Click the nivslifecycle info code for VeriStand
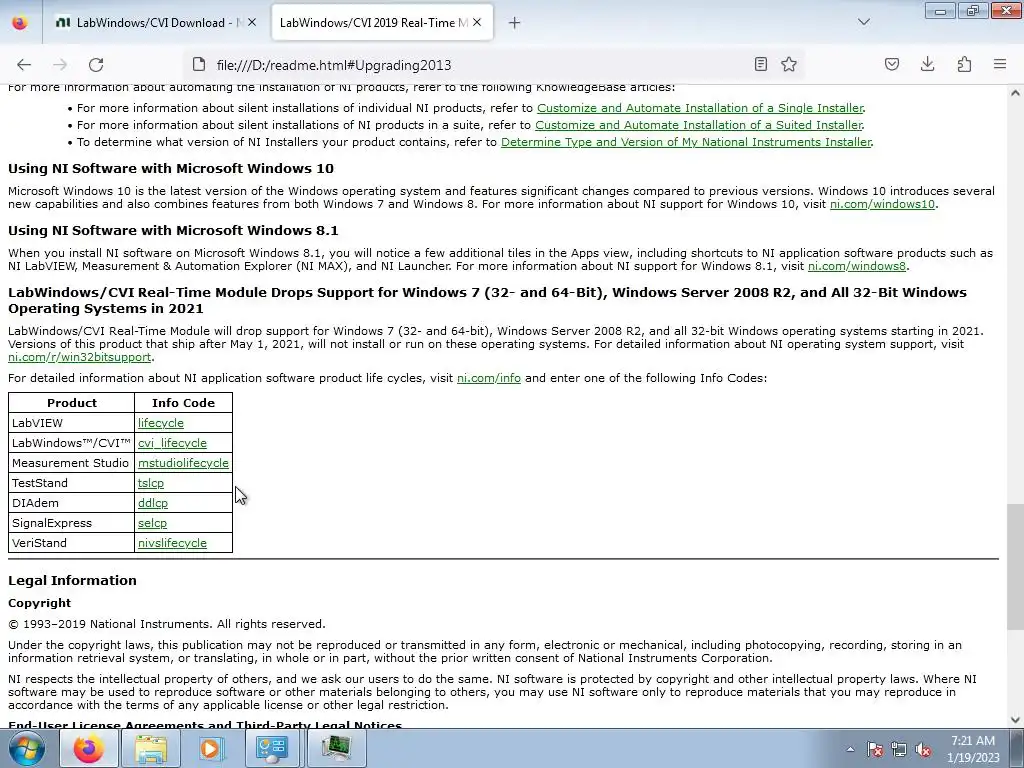 (x=172, y=543)
